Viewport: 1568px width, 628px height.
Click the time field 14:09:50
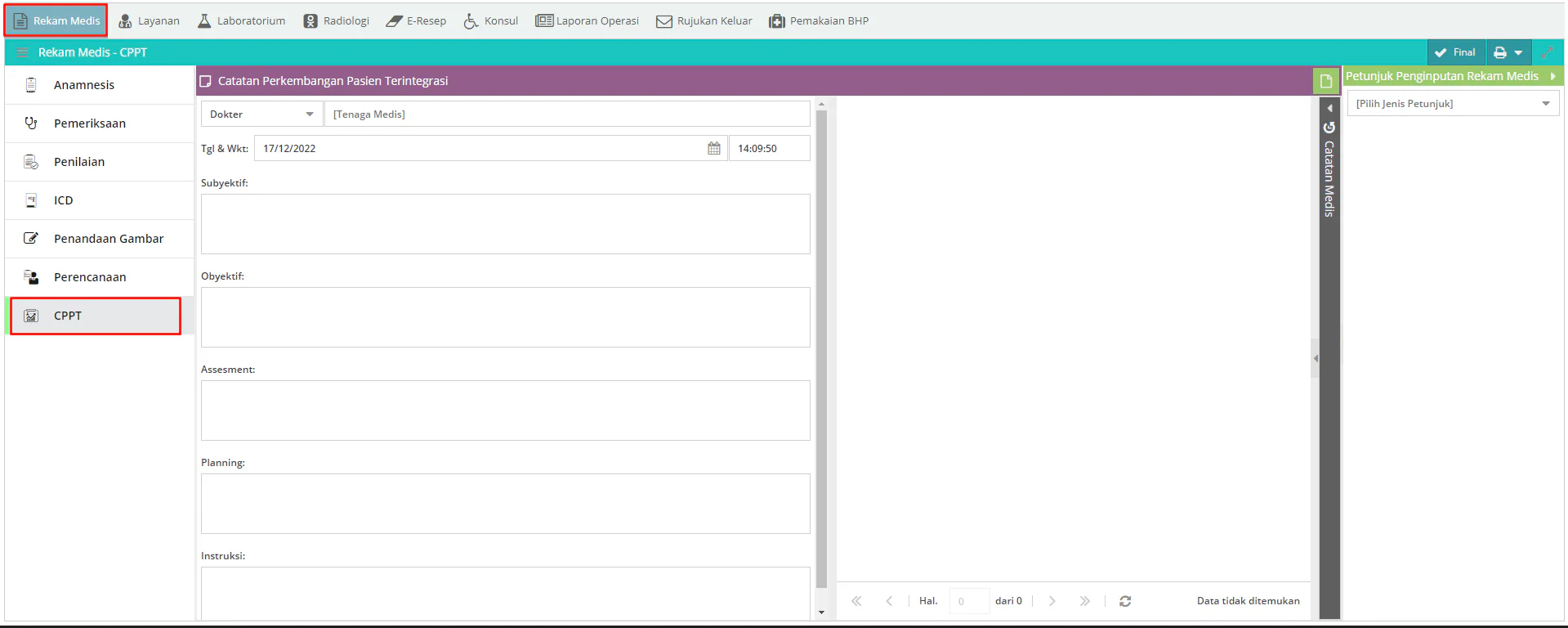point(770,149)
